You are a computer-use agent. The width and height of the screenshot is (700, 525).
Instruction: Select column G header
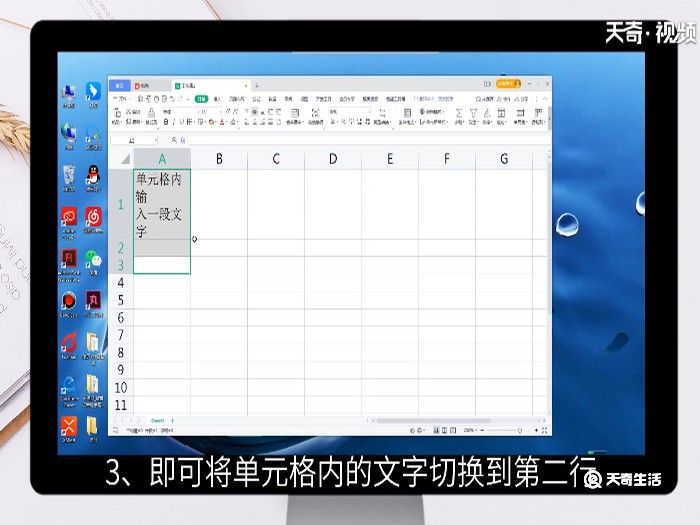tap(504, 158)
